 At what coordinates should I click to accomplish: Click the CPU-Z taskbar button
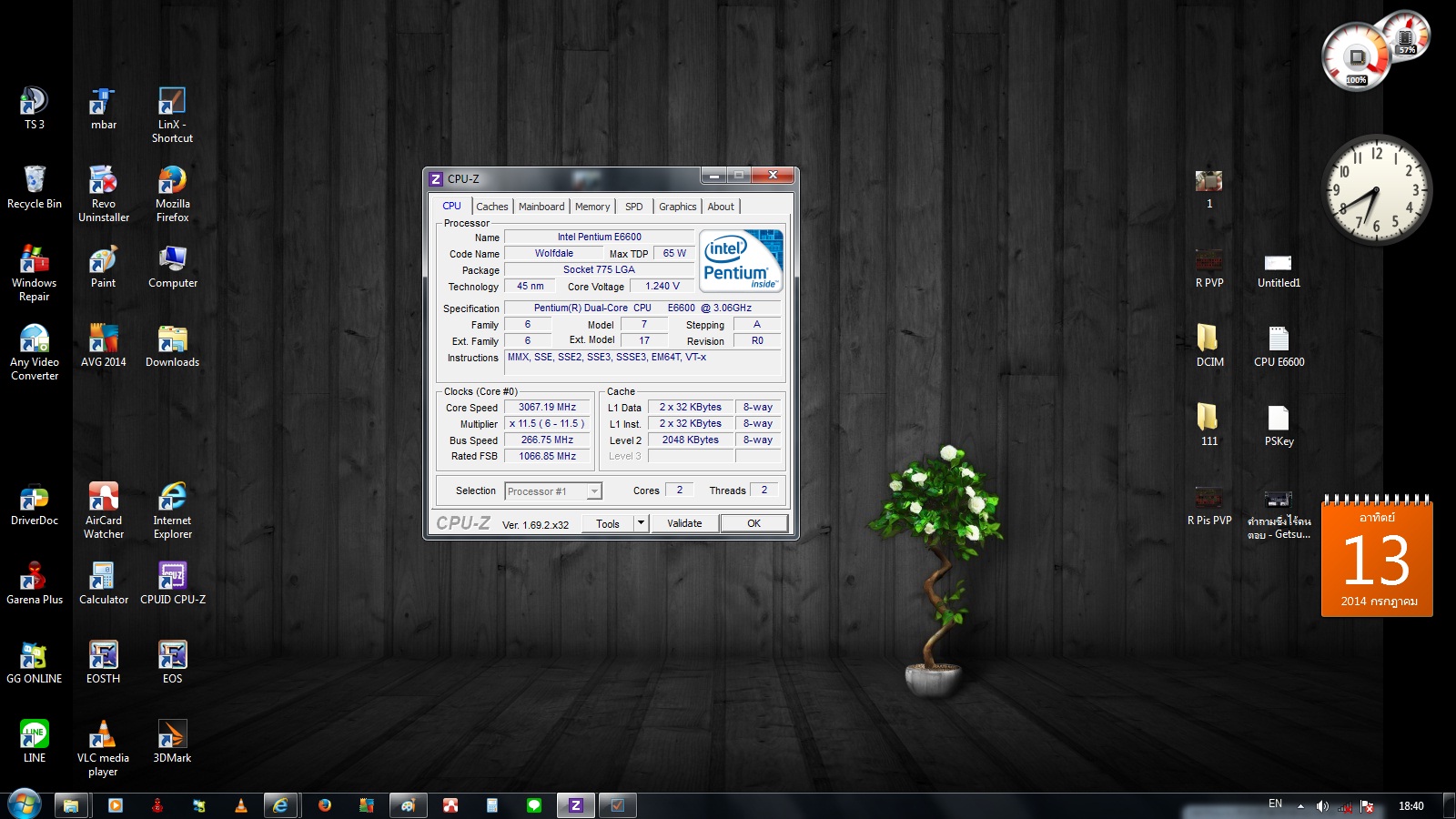(x=576, y=805)
